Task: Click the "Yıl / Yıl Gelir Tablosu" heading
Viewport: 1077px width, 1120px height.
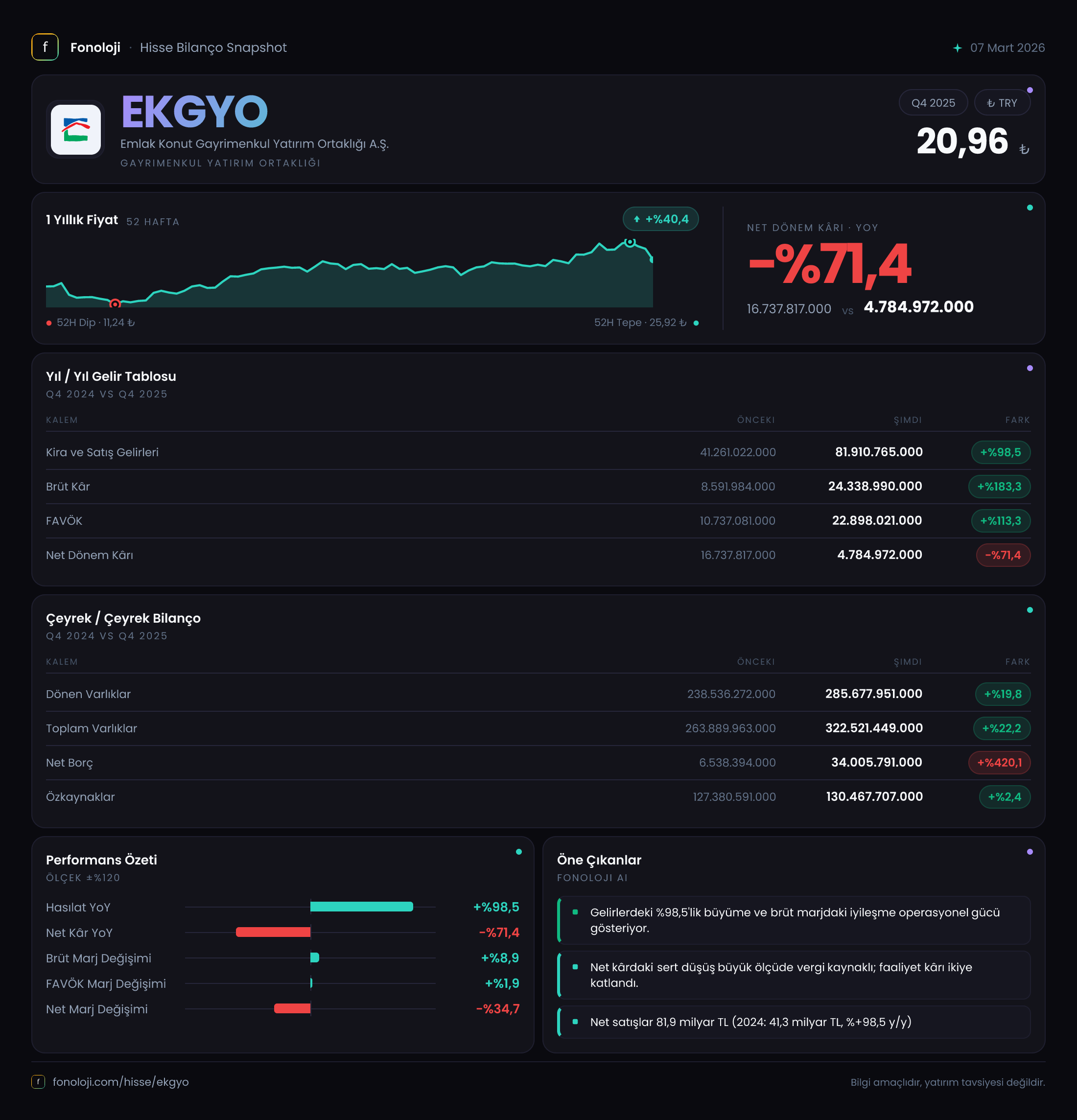Action: click(111, 376)
